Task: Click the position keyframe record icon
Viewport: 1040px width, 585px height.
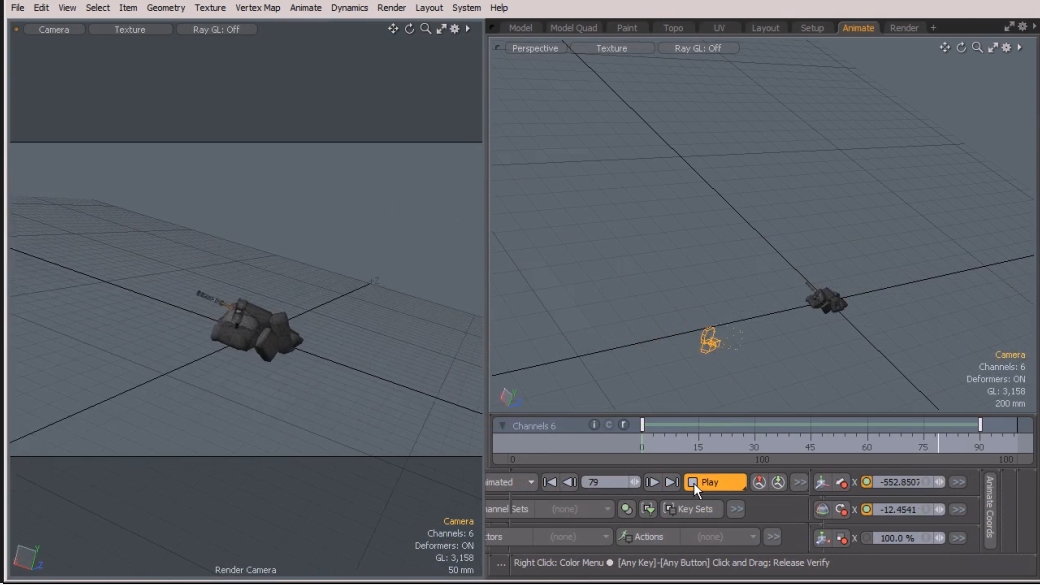Action: point(841,482)
